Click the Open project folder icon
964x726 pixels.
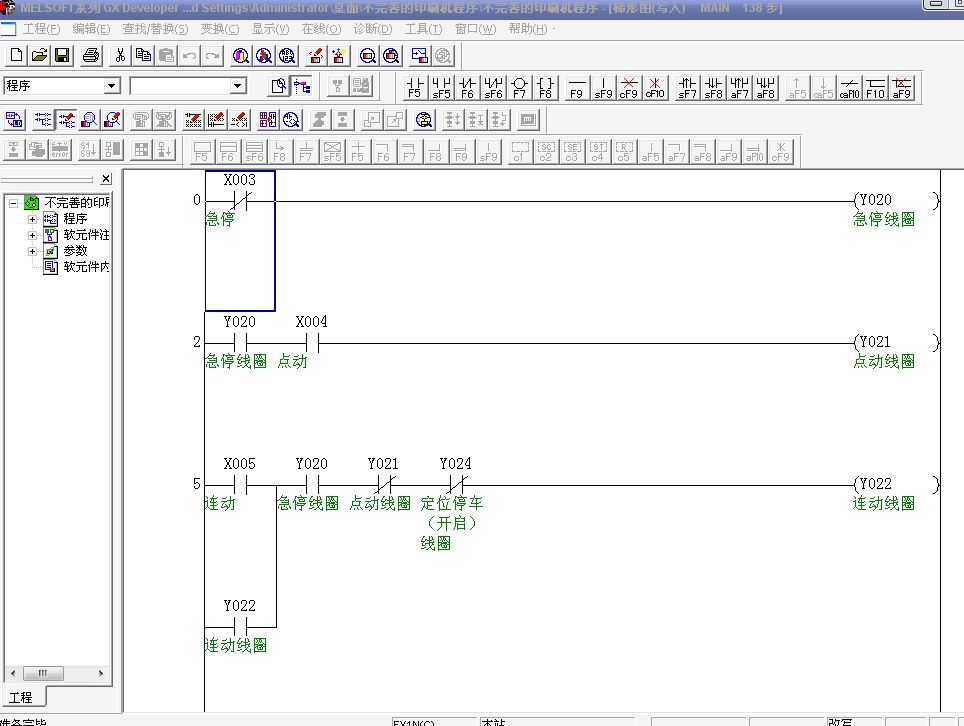click(39, 55)
